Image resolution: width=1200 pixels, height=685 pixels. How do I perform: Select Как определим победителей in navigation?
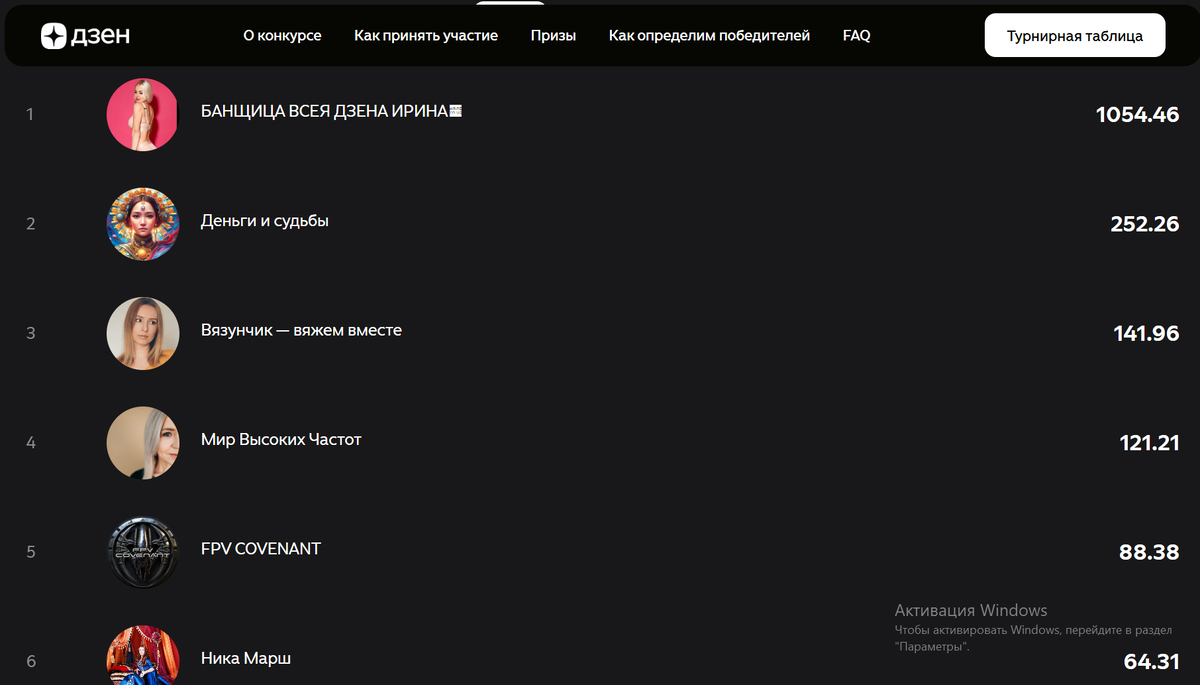(x=709, y=35)
